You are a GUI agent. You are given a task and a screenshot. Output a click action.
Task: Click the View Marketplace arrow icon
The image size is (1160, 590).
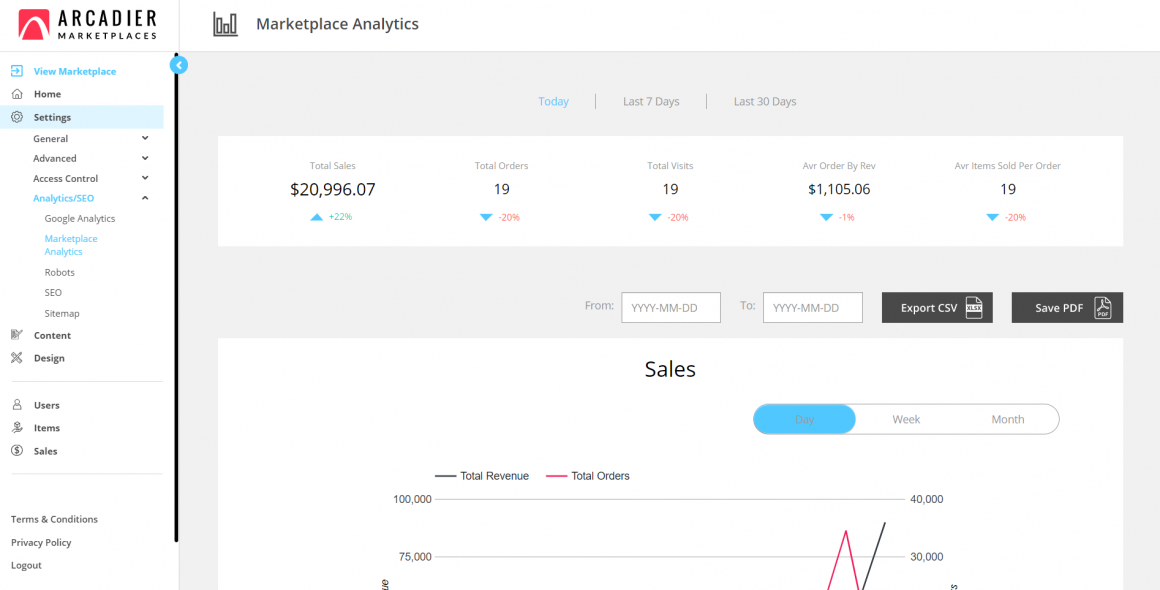[17, 71]
